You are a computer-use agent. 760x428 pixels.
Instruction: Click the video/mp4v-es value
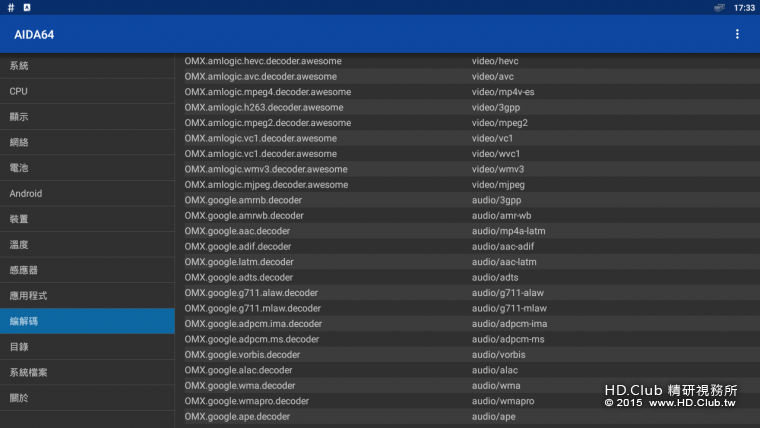click(x=503, y=92)
